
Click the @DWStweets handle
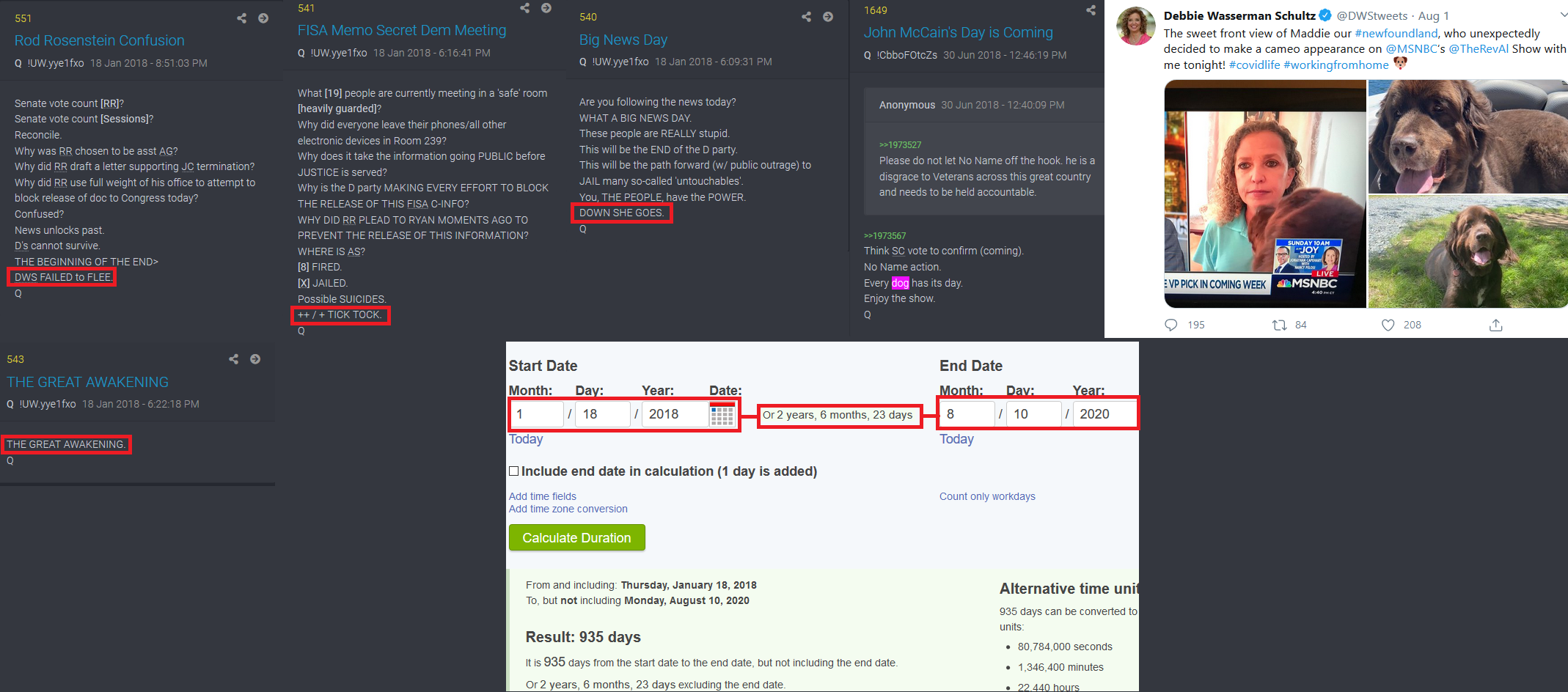(1372, 16)
